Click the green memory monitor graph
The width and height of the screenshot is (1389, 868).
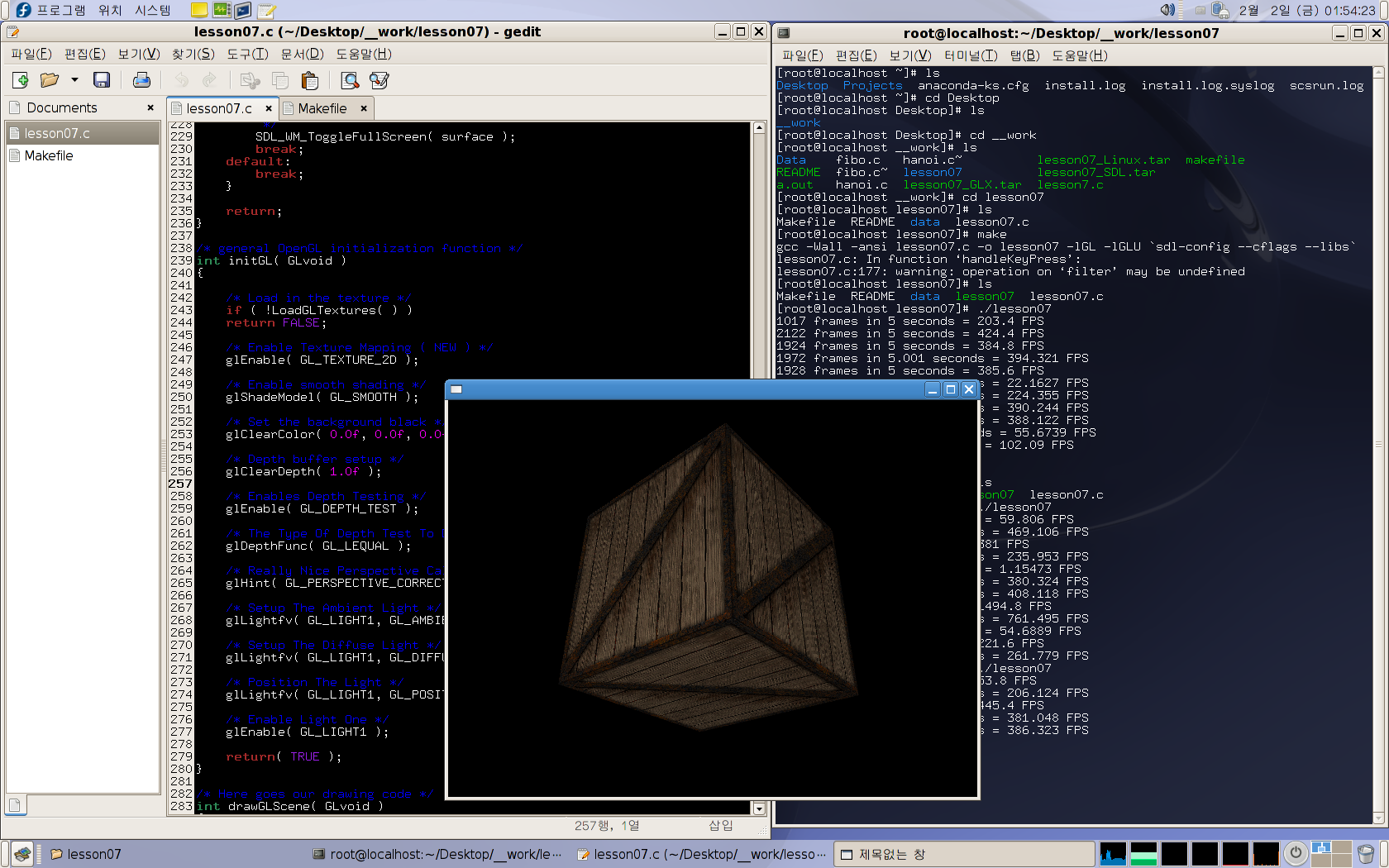pyautogui.click(x=1143, y=854)
